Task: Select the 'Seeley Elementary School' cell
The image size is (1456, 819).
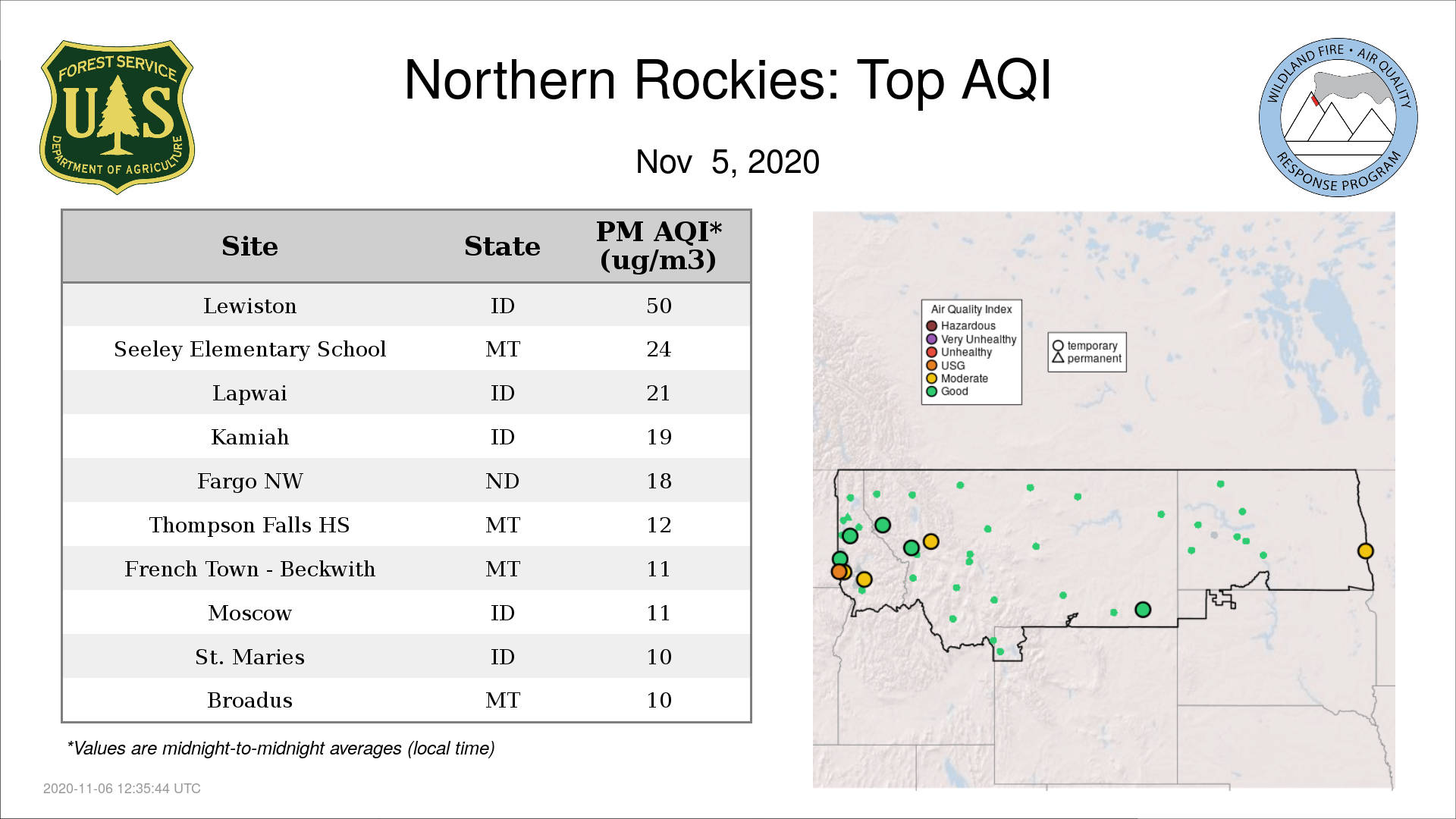Action: pyautogui.click(x=249, y=350)
